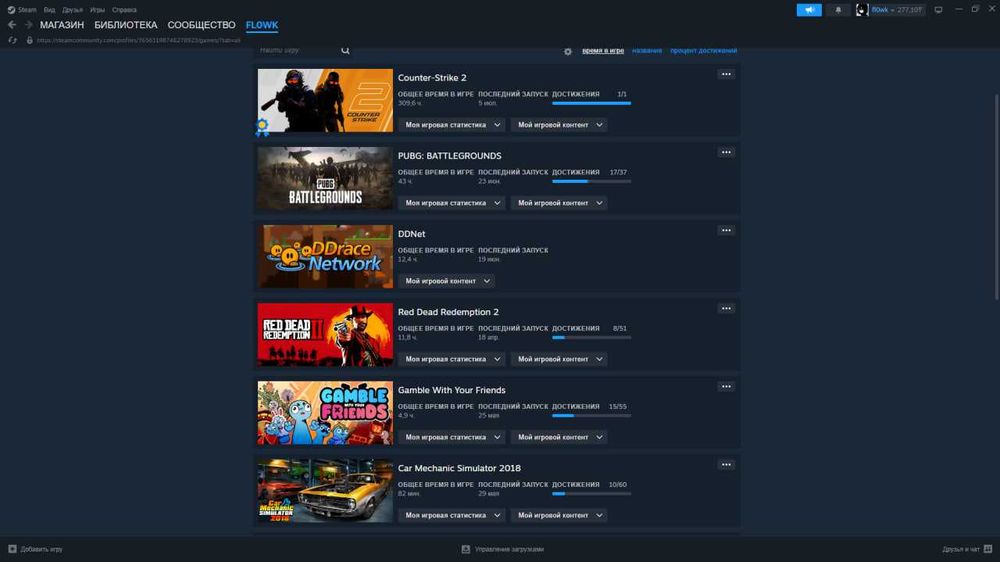Open the notifications bell
The image size is (1000, 562).
pos(838,10)
